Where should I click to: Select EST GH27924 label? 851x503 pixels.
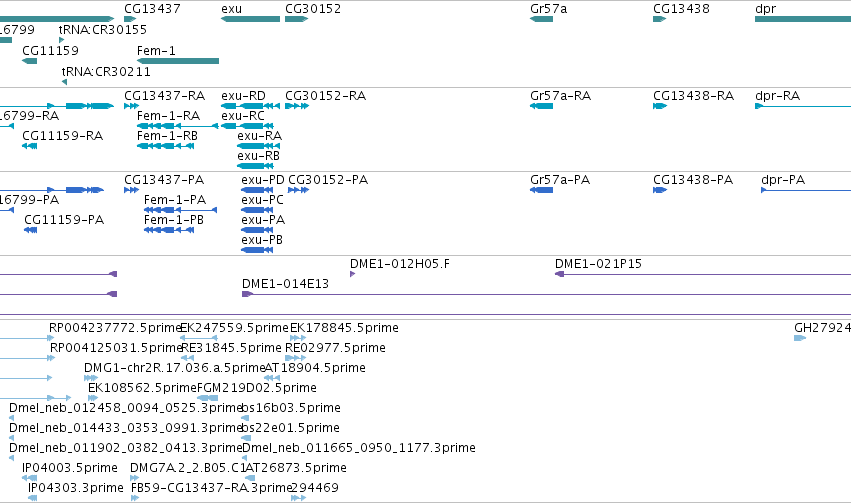coord(822,328)
